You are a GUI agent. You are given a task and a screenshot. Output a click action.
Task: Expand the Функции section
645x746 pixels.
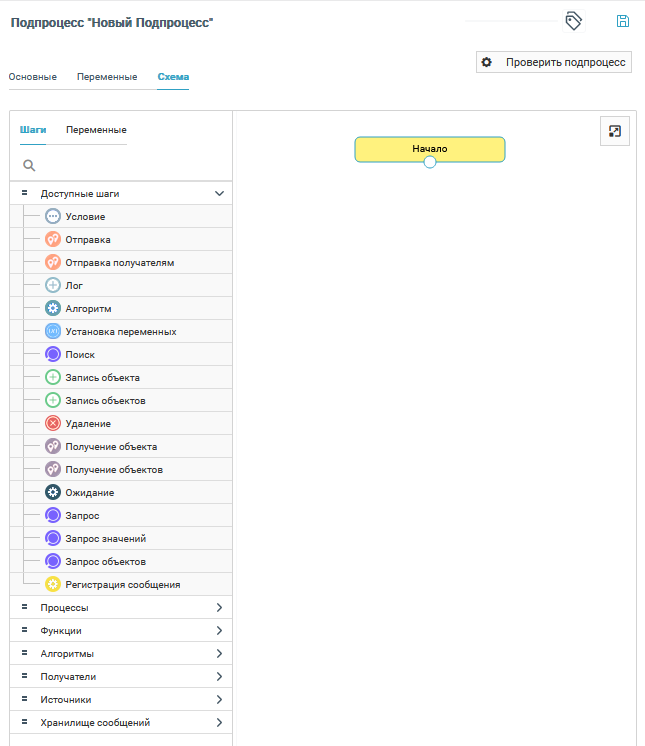pos(219,630)
